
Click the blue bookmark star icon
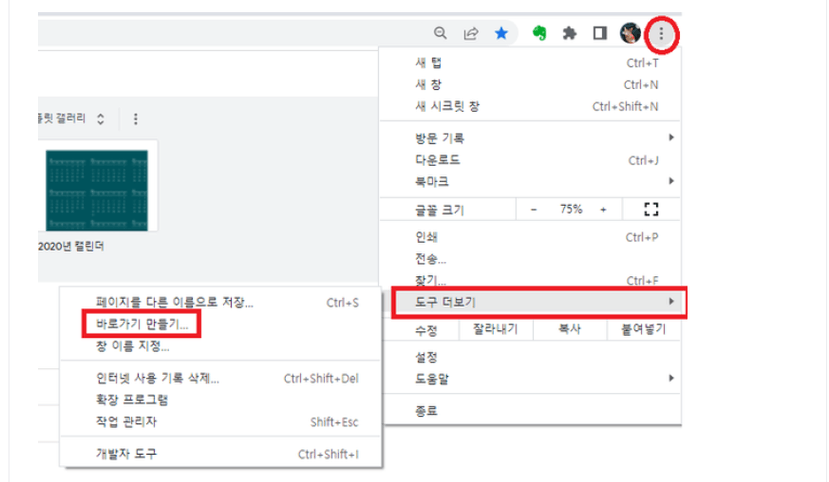tap(501, 33)
